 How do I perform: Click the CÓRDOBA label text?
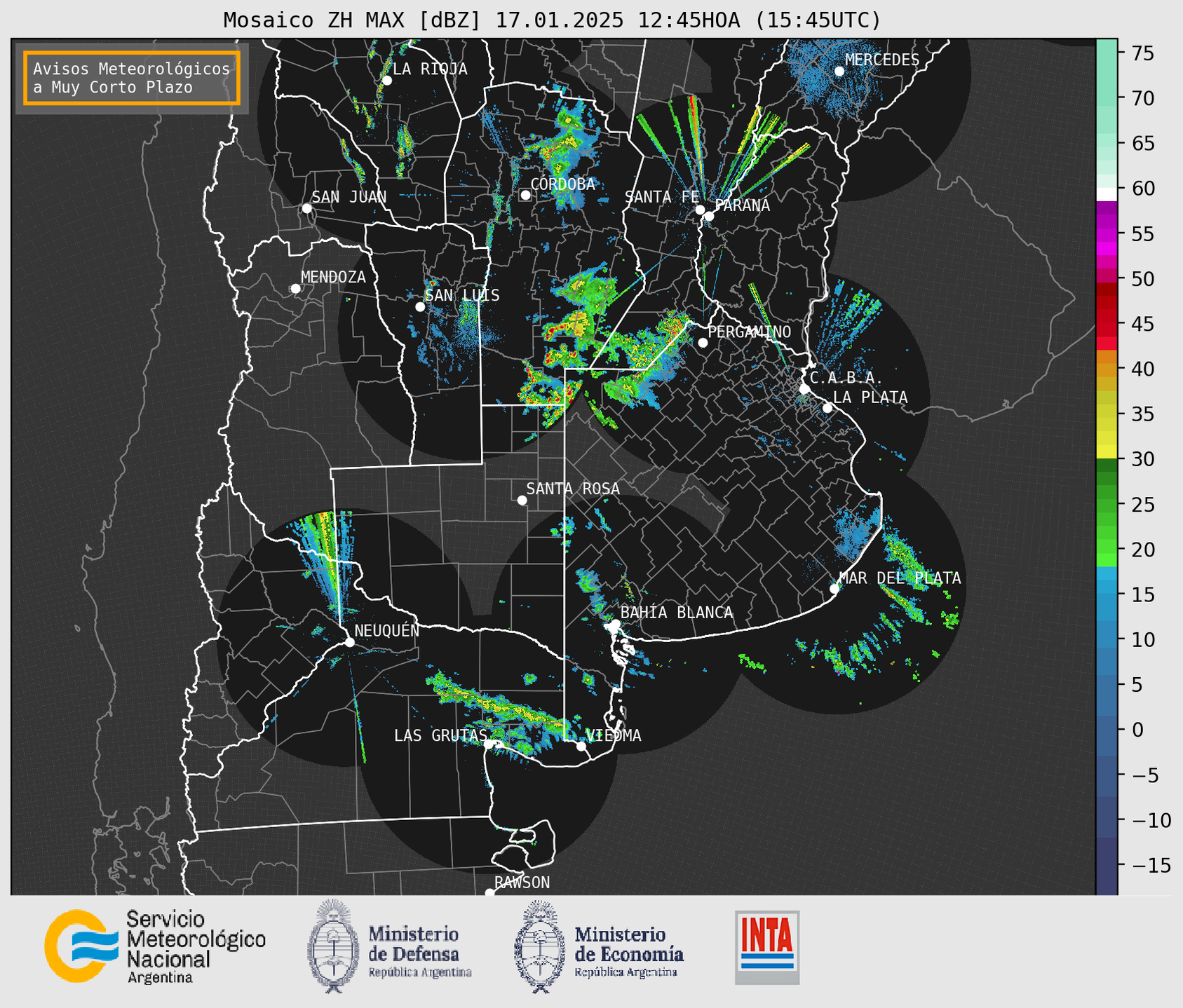(x=562, y=184)
